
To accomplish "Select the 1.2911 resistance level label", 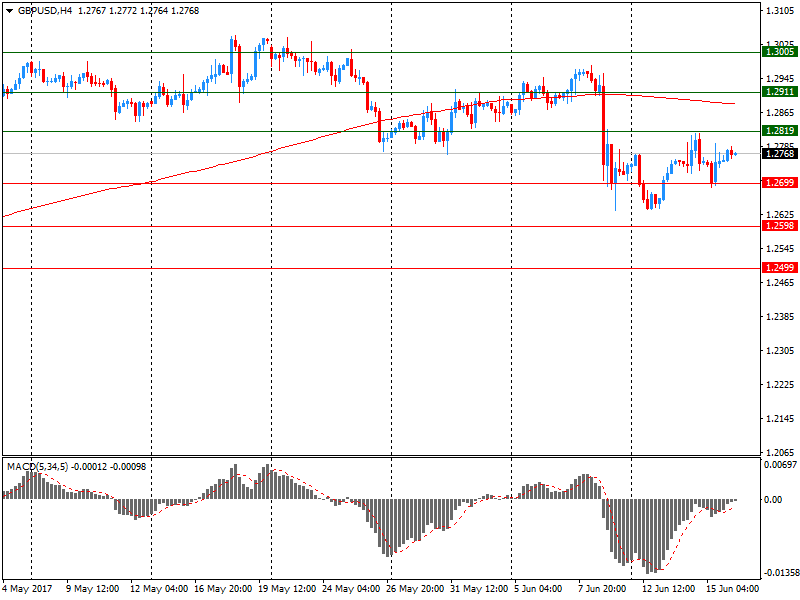I will point(779,92).
